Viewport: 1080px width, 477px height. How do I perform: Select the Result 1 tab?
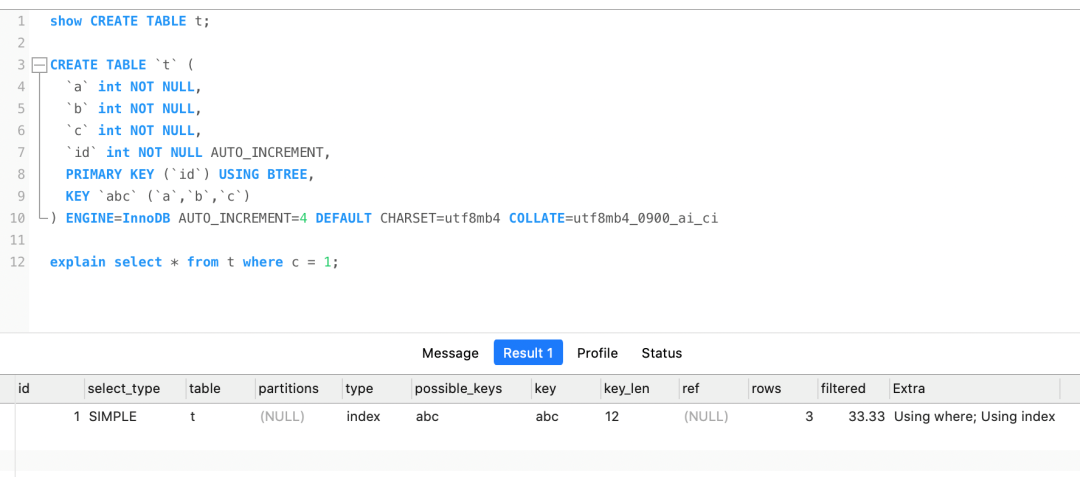click(528, 353)
